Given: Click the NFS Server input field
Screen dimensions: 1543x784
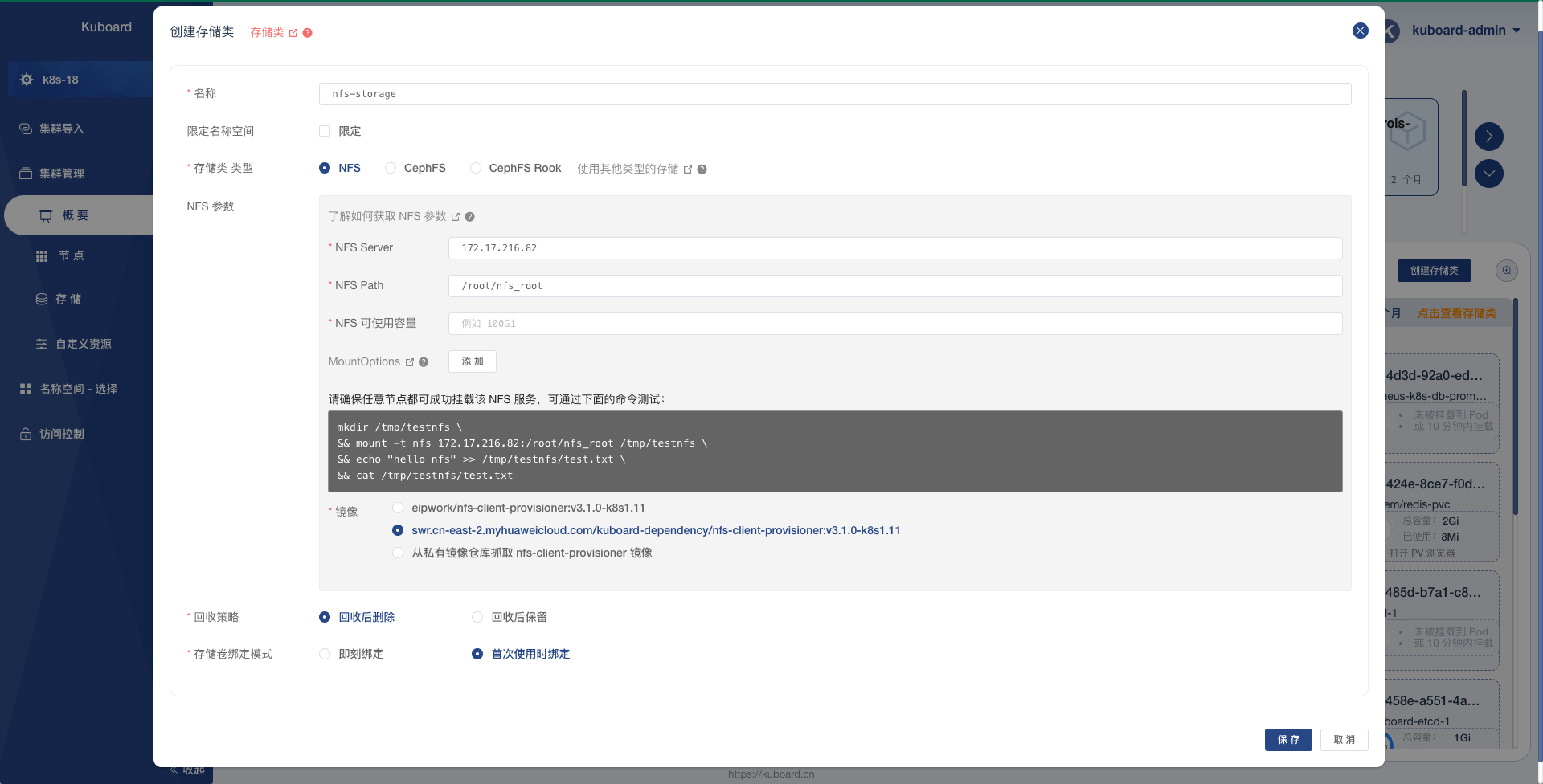Looking at the screenshot, I should 895,248.
